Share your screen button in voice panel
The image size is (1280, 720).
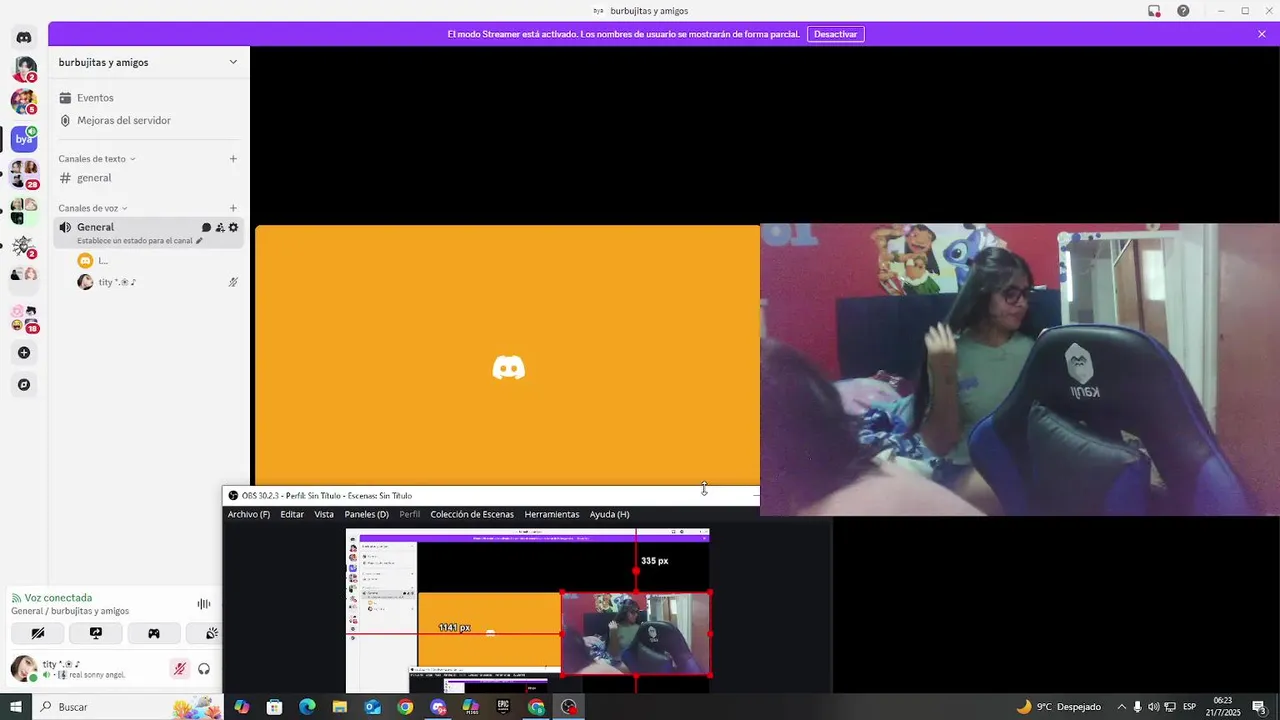tap(96, 633)
